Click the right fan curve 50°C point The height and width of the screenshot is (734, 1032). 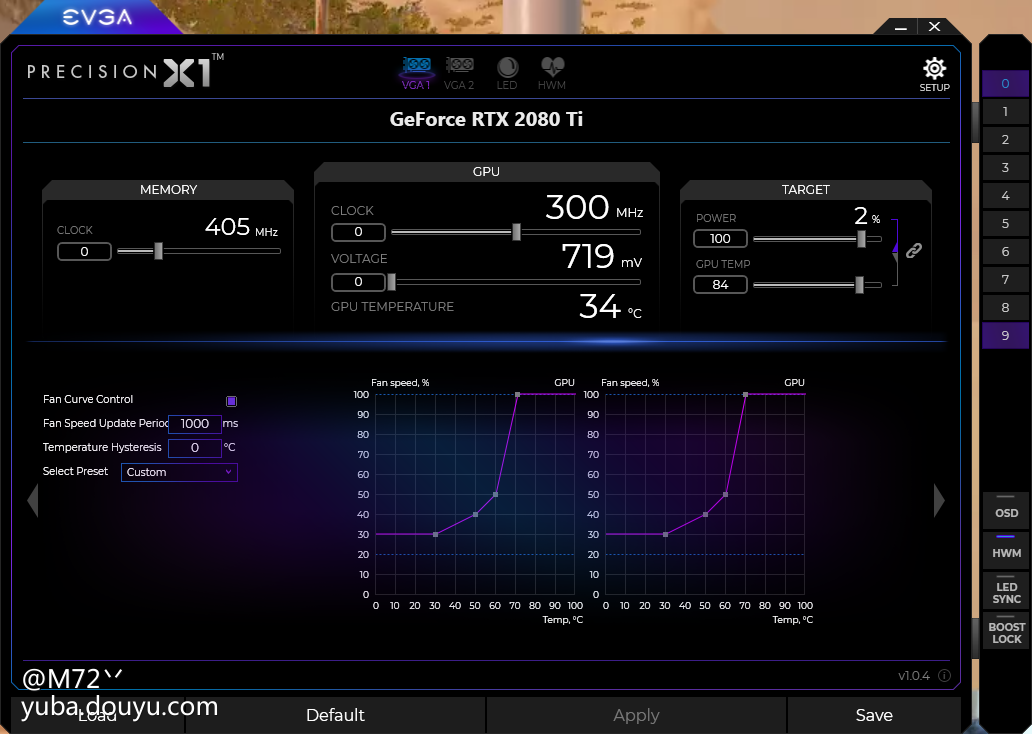706,514
